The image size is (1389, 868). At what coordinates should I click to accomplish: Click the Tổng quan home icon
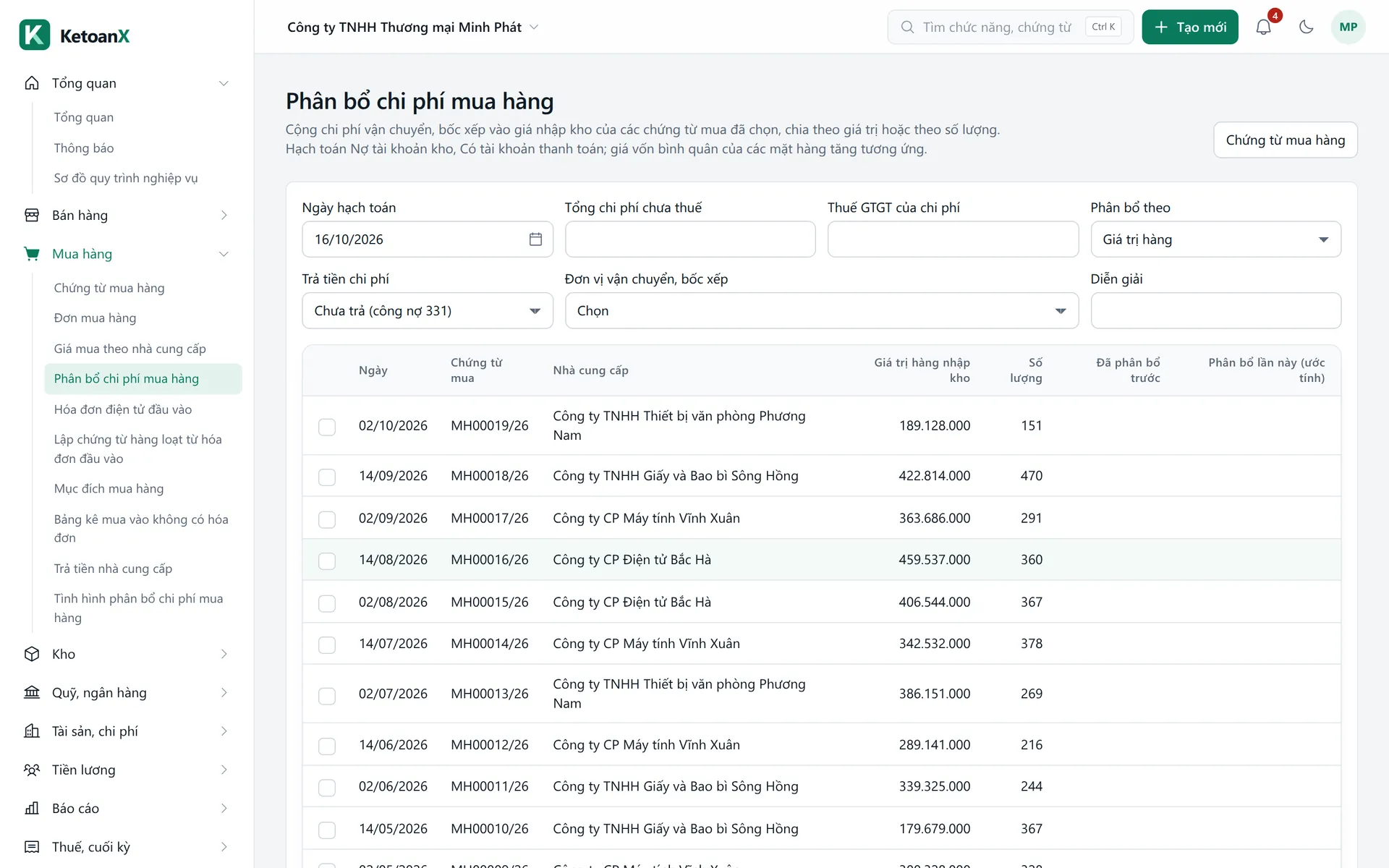(x=32, y=83)
